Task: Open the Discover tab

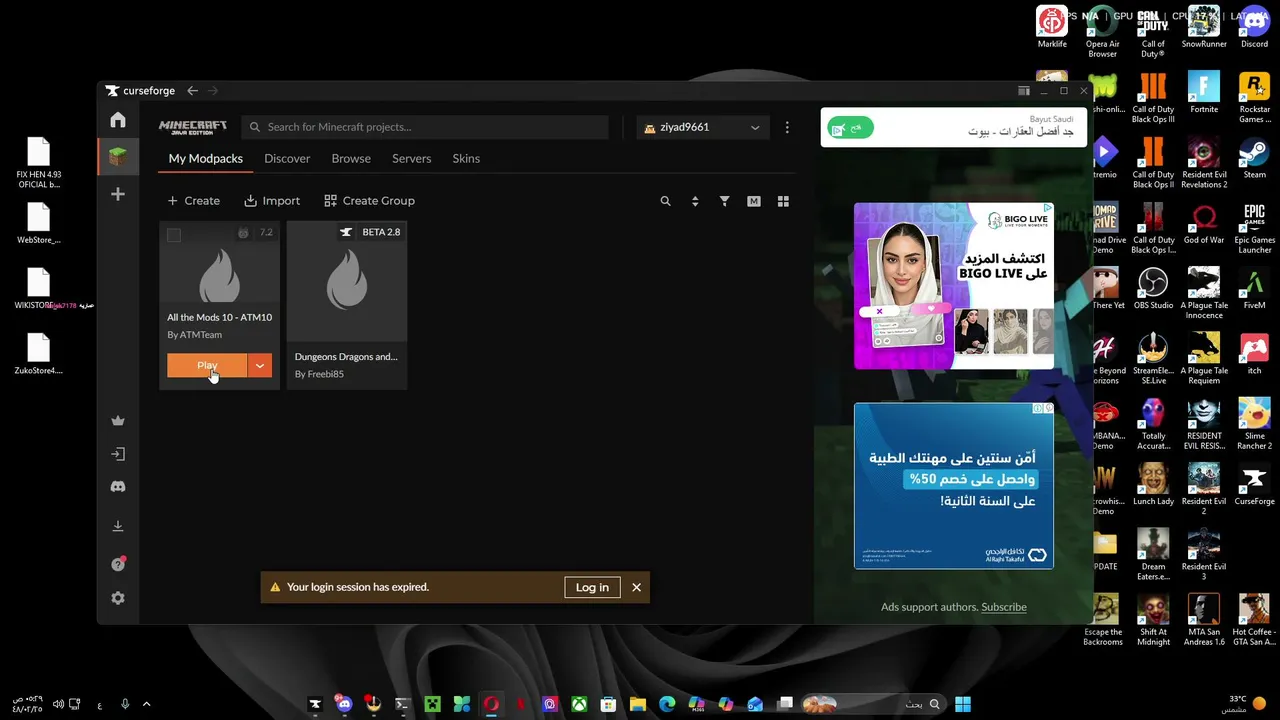Action: 287,158
